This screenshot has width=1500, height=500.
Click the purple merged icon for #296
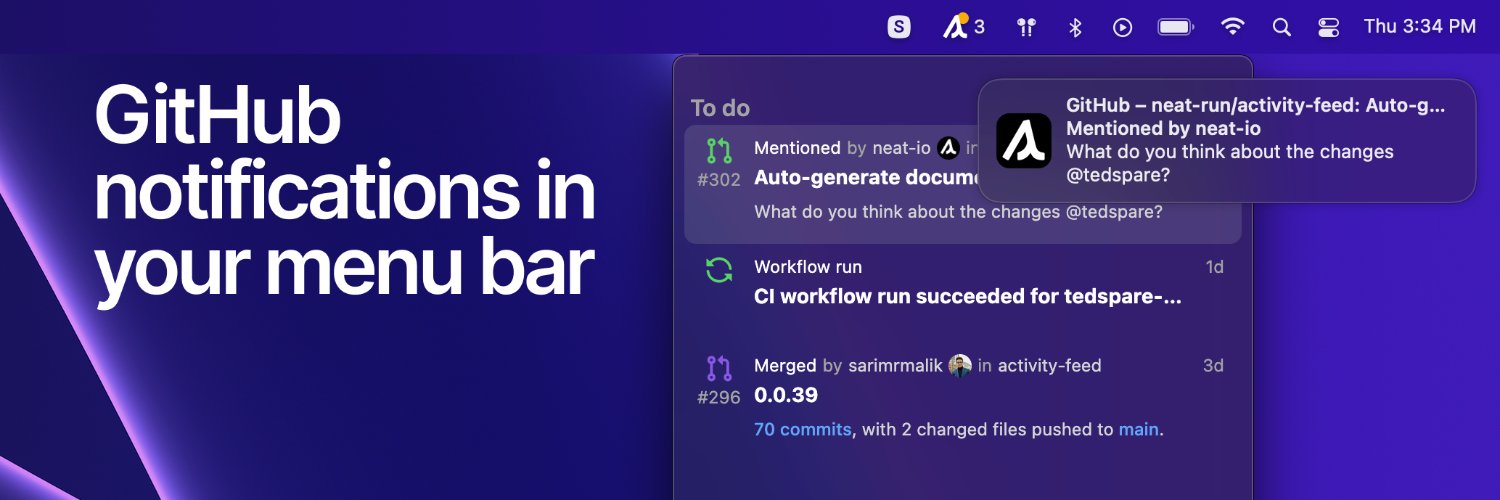[719, 368]
